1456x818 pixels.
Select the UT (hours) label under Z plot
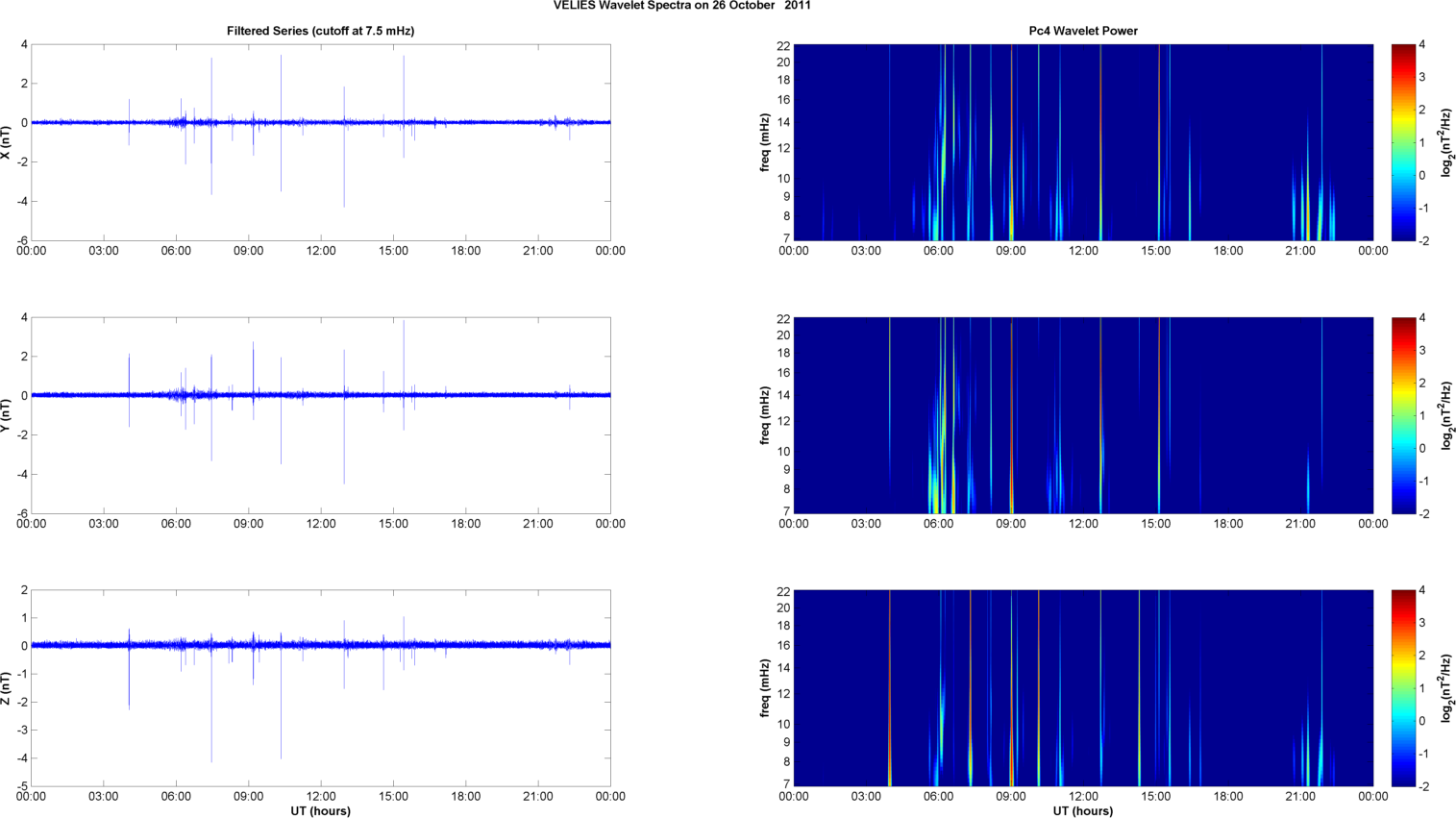pos(320,810)
